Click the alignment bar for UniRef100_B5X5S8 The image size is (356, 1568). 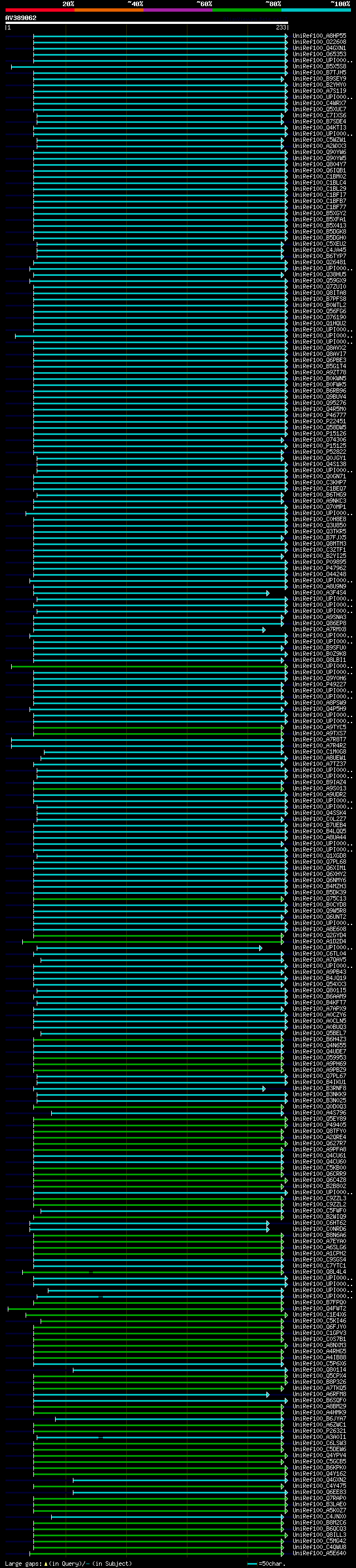[x=149, y=66]
